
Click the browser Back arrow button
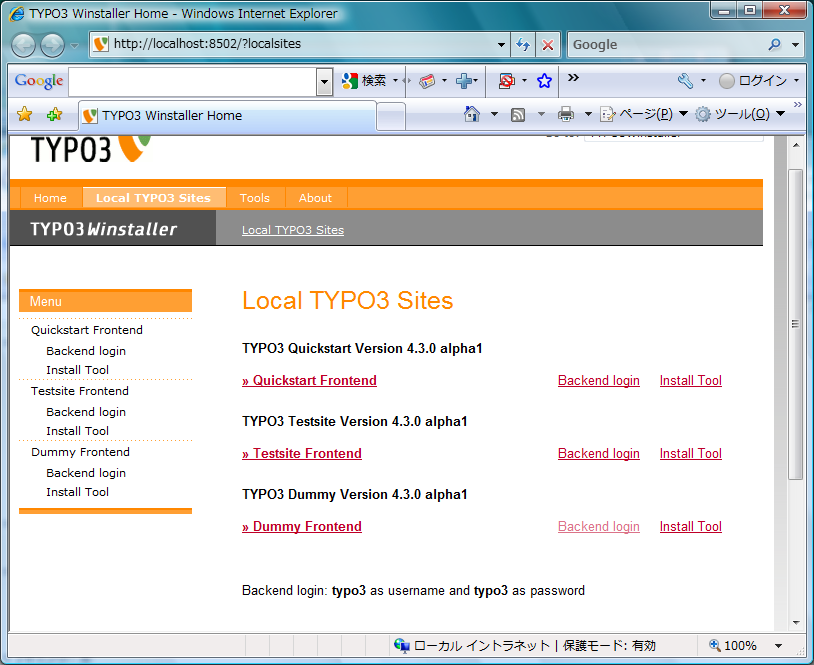25,45
